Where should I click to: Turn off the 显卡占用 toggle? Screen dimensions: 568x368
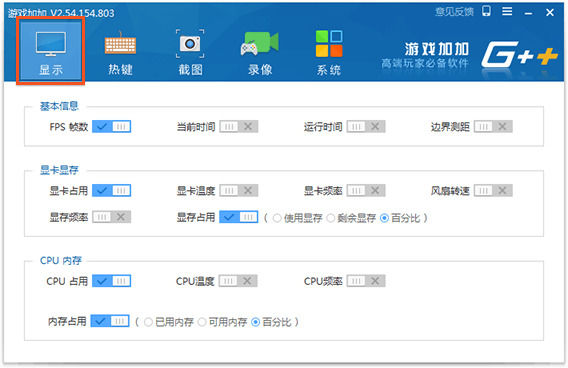point(112,191)
